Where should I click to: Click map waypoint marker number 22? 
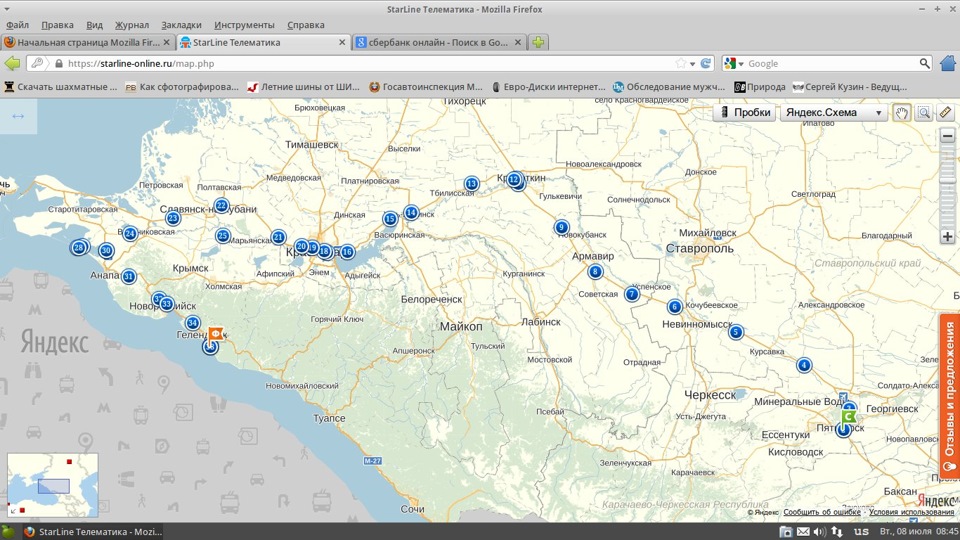222,206
